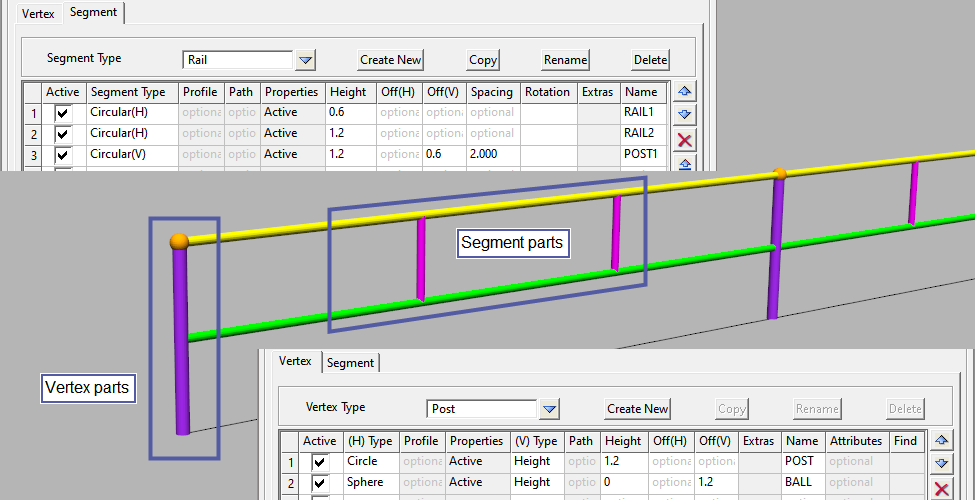This screenshot has height=500, width=975.
Task: Open the Vertex Type dropdown arrow
Action: click(549, 409)
